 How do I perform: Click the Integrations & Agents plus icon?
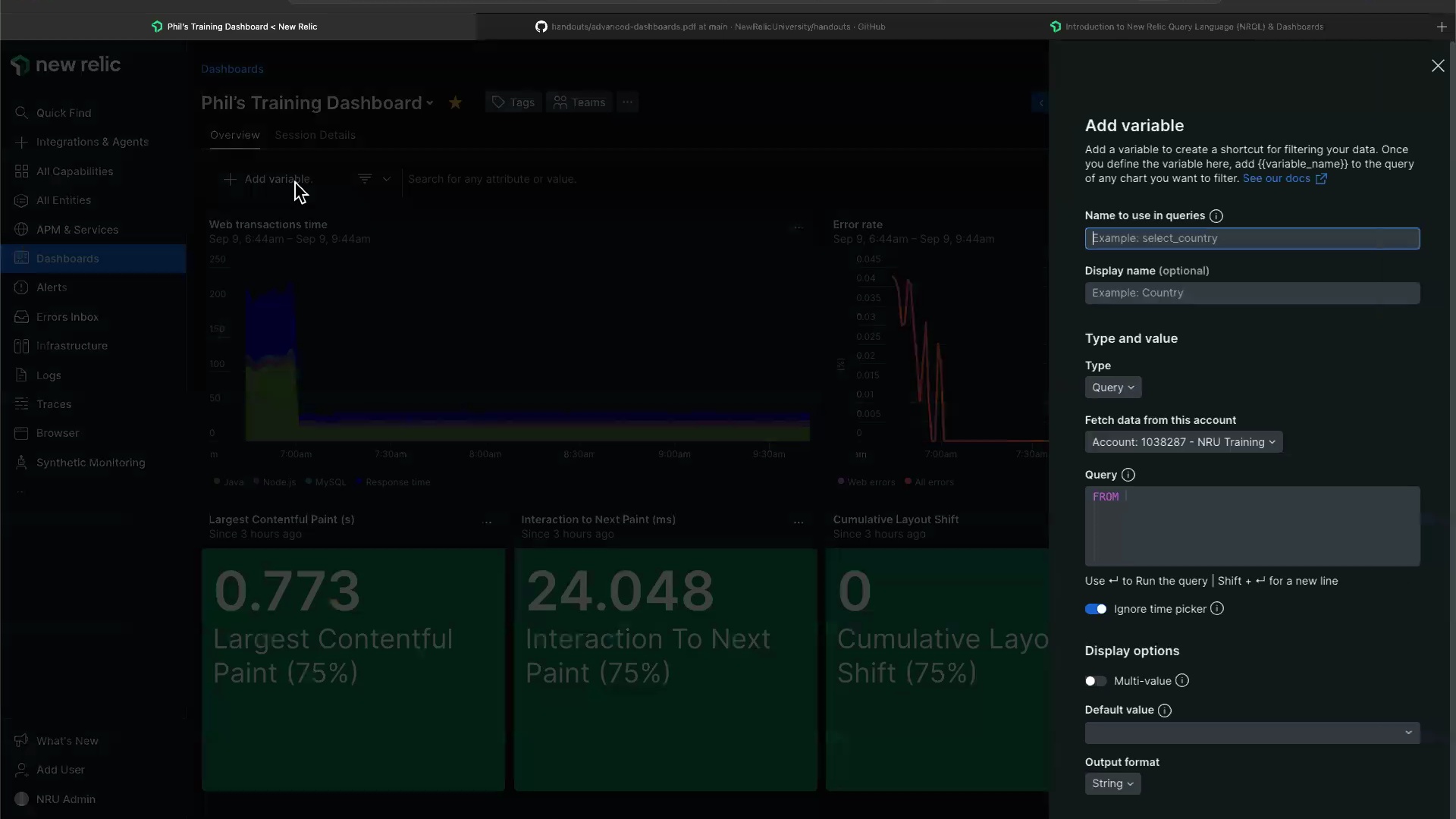click(x=21, y=142)
